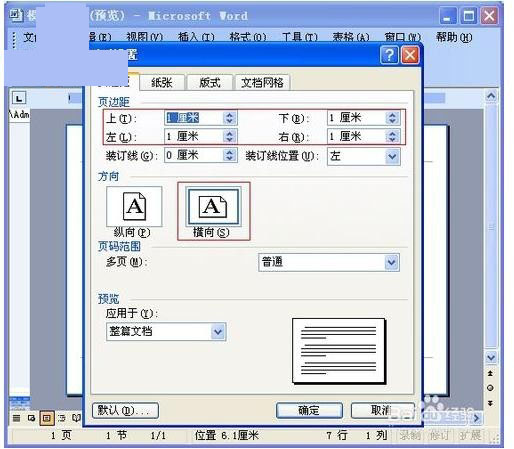Open the 格式 format menu
This screenshot has height=449, width=514.
tap(248, 37)
